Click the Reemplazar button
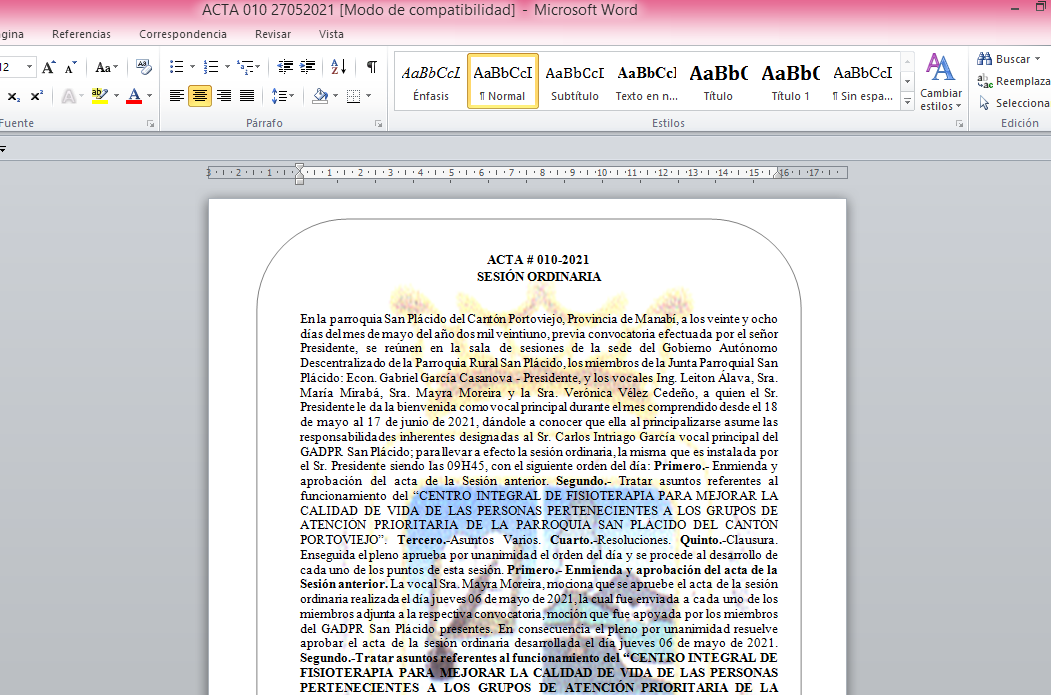Viewport: 1051px width, 695px height. [1014, 81]
